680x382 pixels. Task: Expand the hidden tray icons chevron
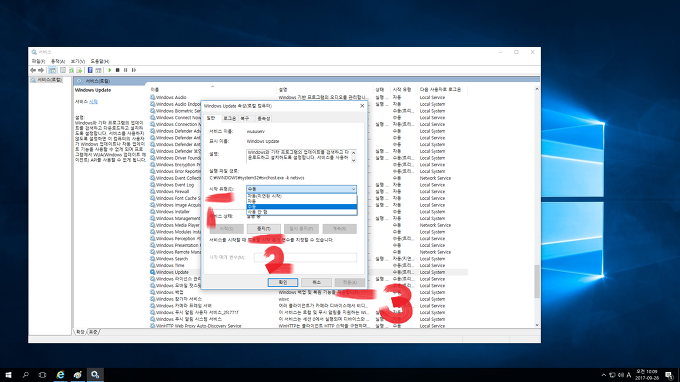coord(604,375)
